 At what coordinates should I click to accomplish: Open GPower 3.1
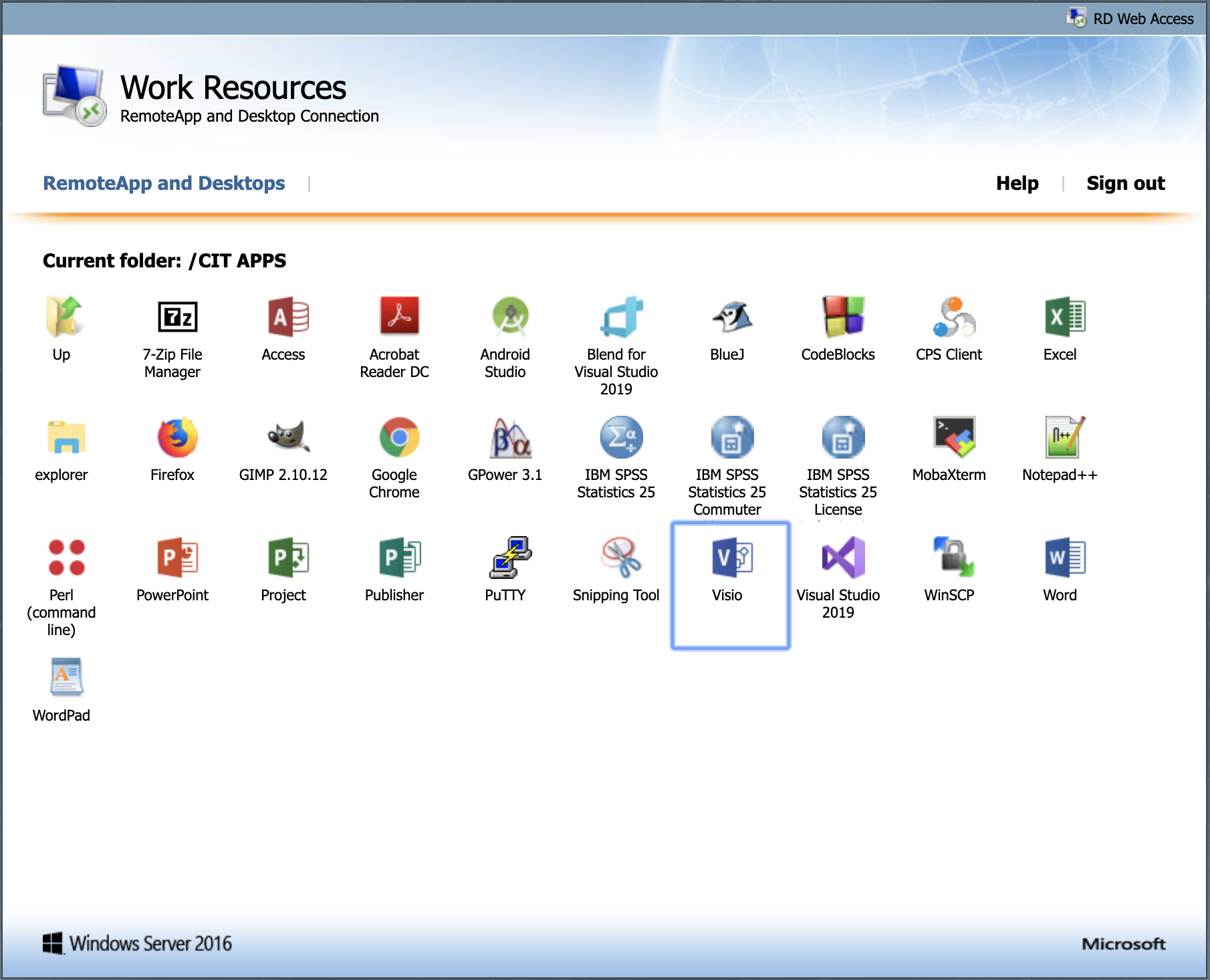pyautogui.click(x=505, y=449)
